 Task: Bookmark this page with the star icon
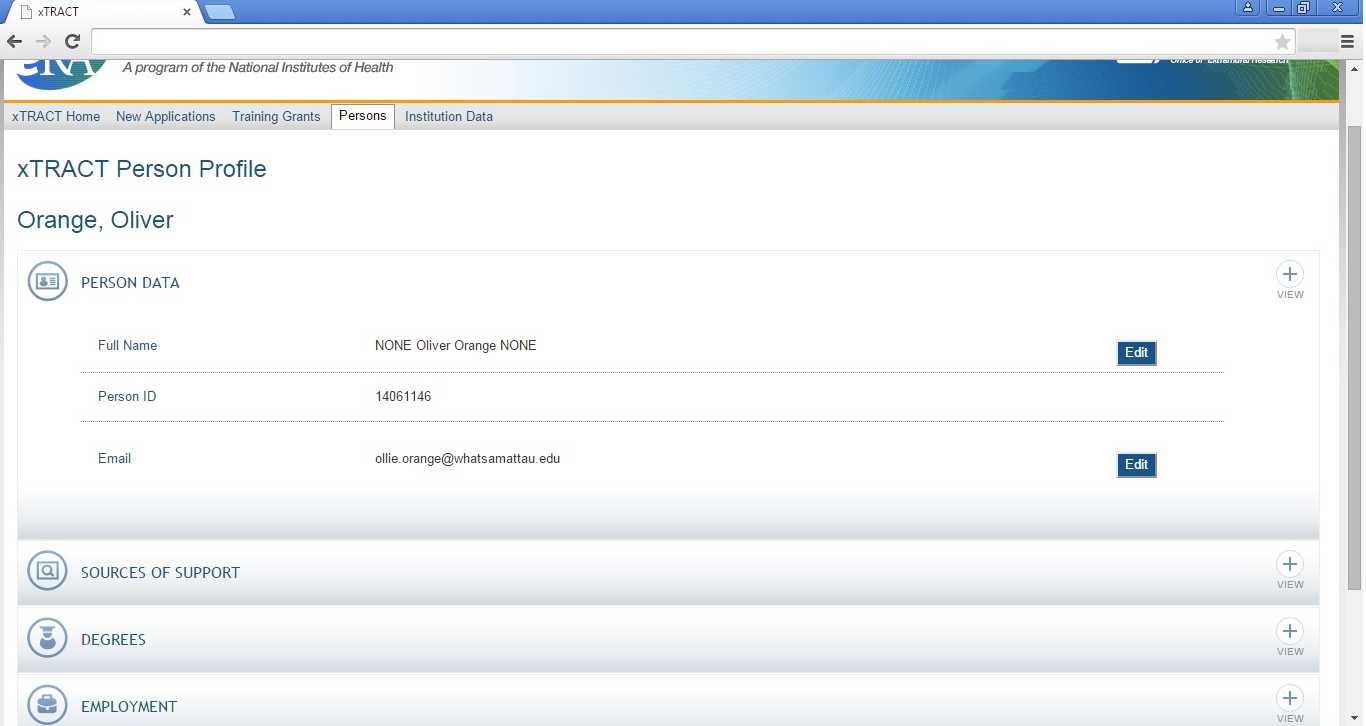tap(1282, 41)
